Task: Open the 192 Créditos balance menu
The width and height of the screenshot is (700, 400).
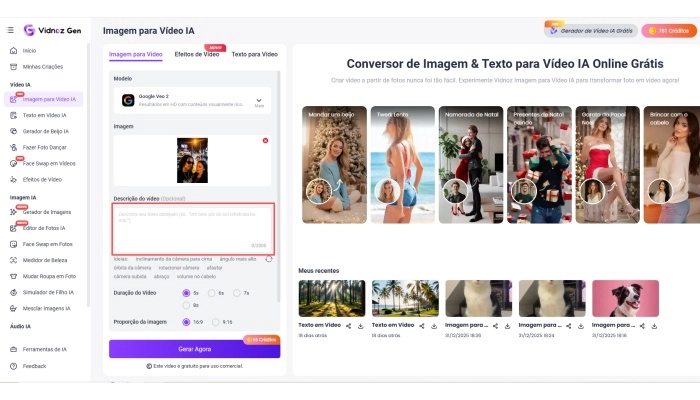Action: [x=668, y=31]
